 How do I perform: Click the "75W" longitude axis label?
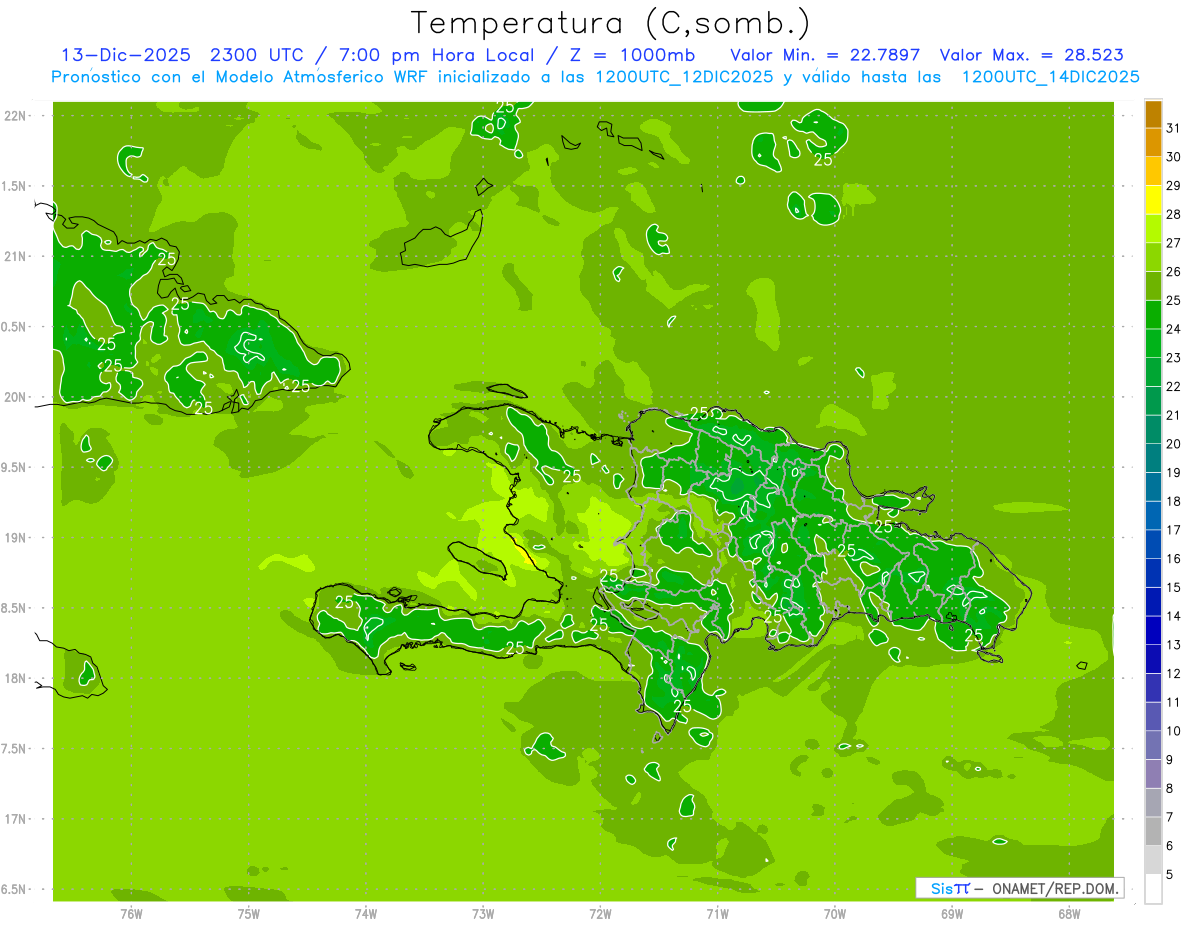(249, 913)
